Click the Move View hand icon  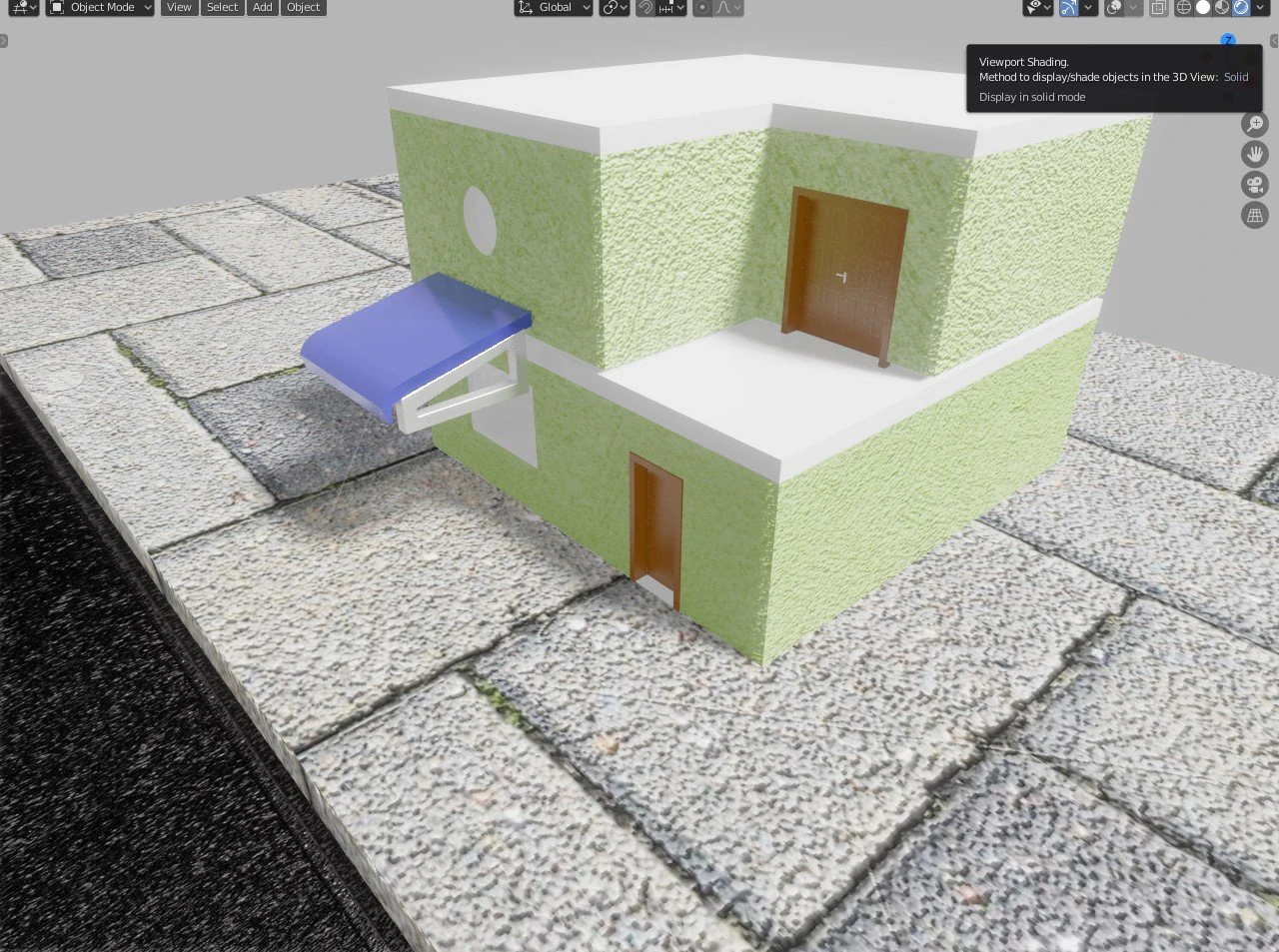[x=1254, y=153]
